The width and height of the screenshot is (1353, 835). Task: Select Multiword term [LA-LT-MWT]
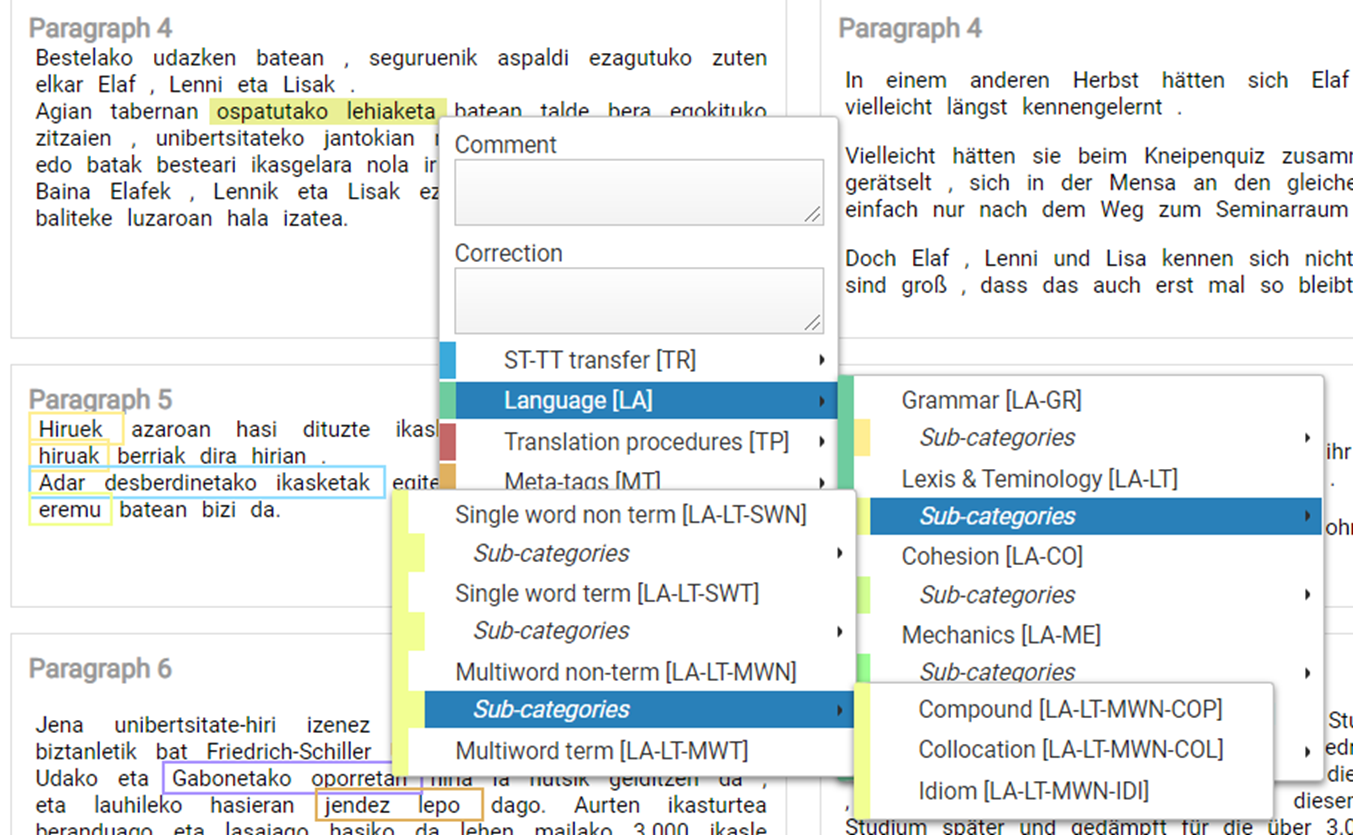601,751
